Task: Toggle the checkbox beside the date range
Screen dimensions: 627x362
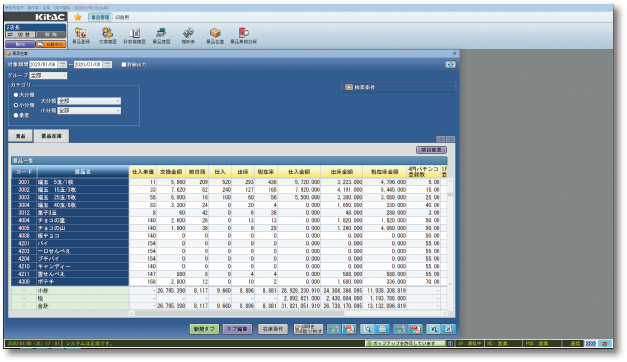Action: [x=124, y=64]
